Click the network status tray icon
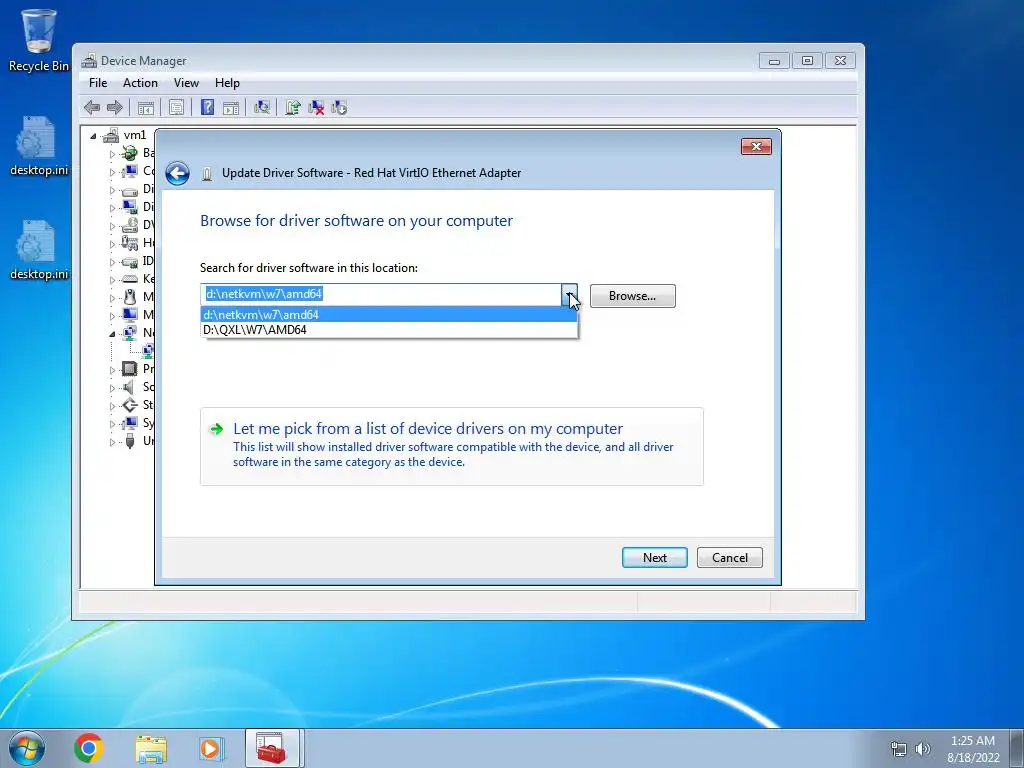1024x768 pixels. coord(899,749)
